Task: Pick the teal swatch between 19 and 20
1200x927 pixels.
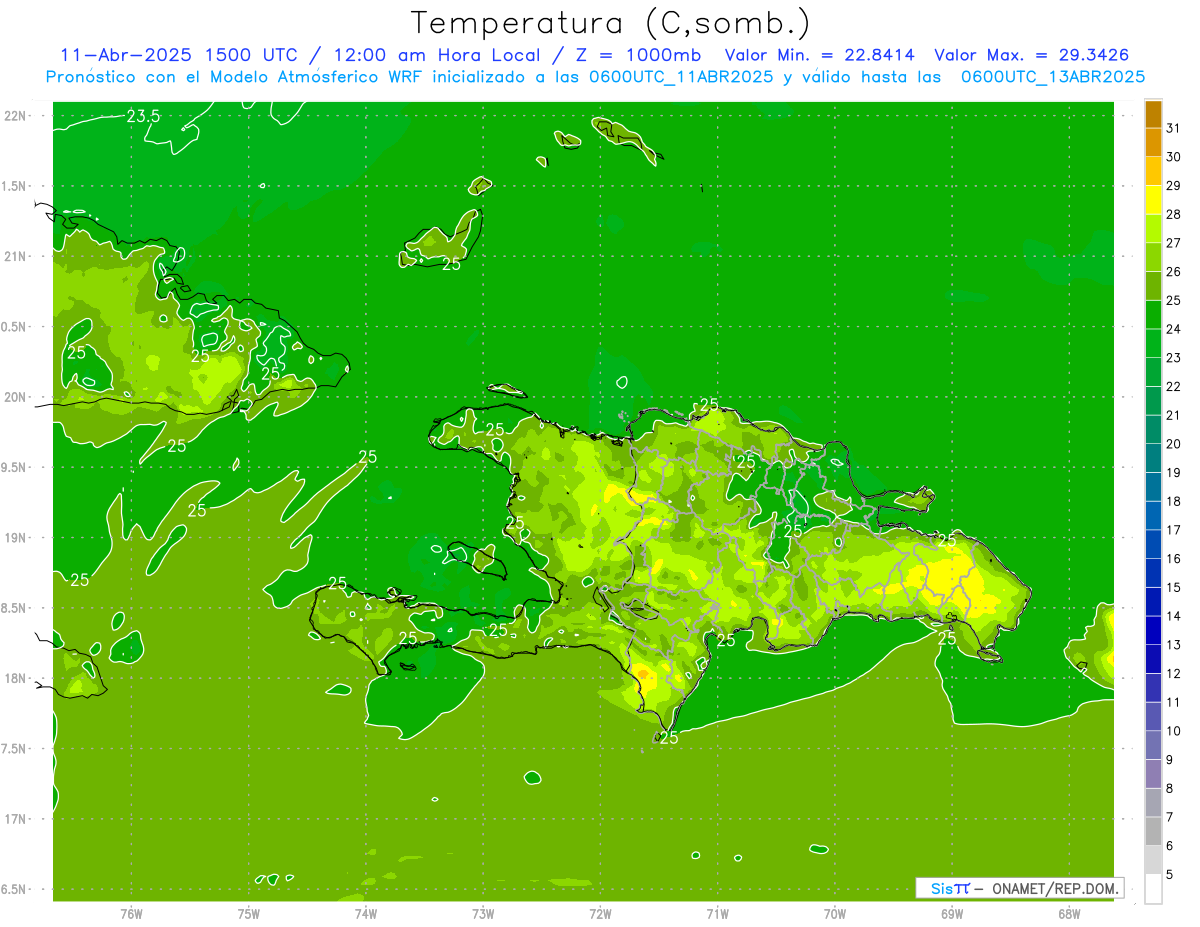Action: click(1153, 458)
